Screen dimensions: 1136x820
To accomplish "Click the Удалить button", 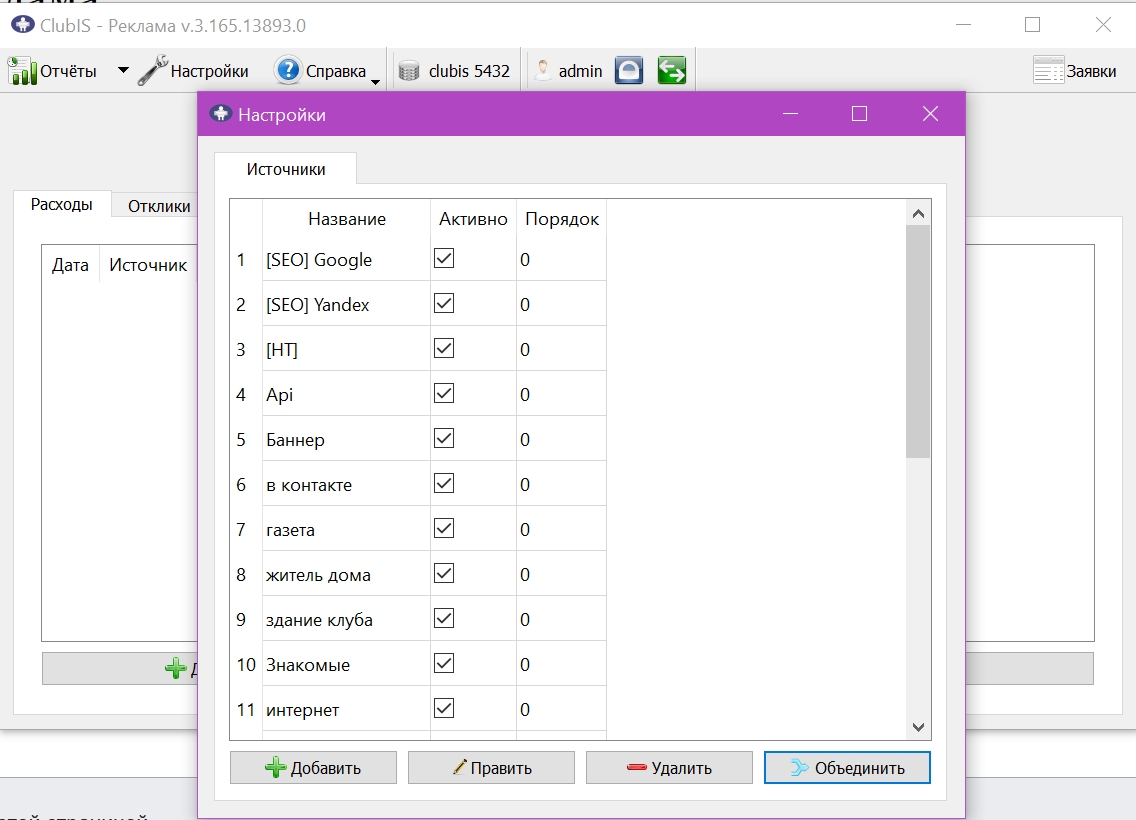I will pos(669,768).
